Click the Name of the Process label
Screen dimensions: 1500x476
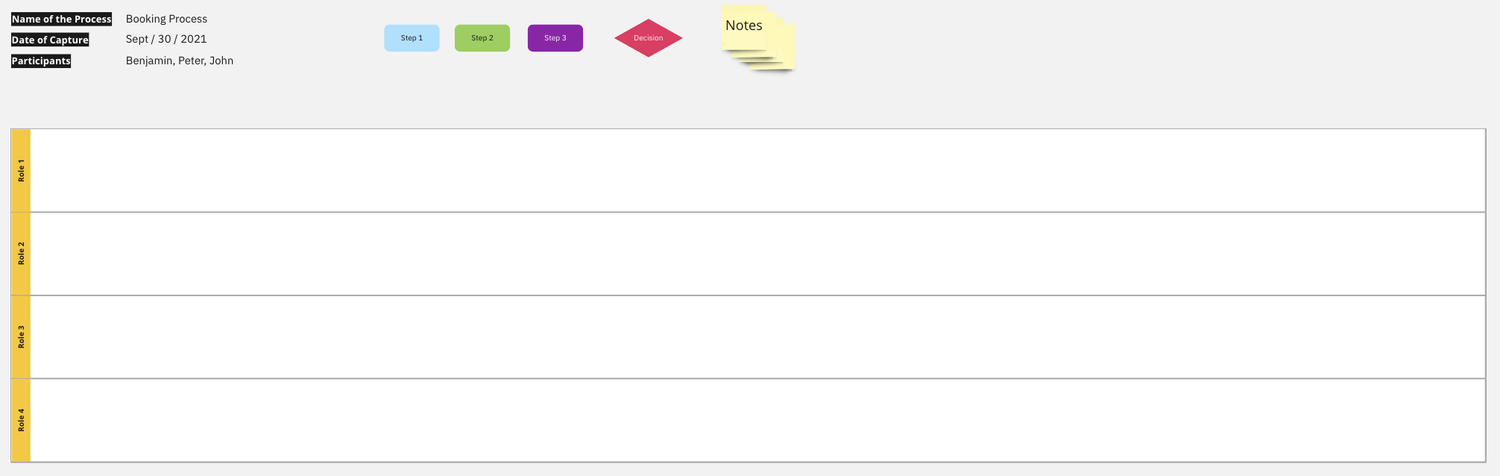(x=61, y=19)
